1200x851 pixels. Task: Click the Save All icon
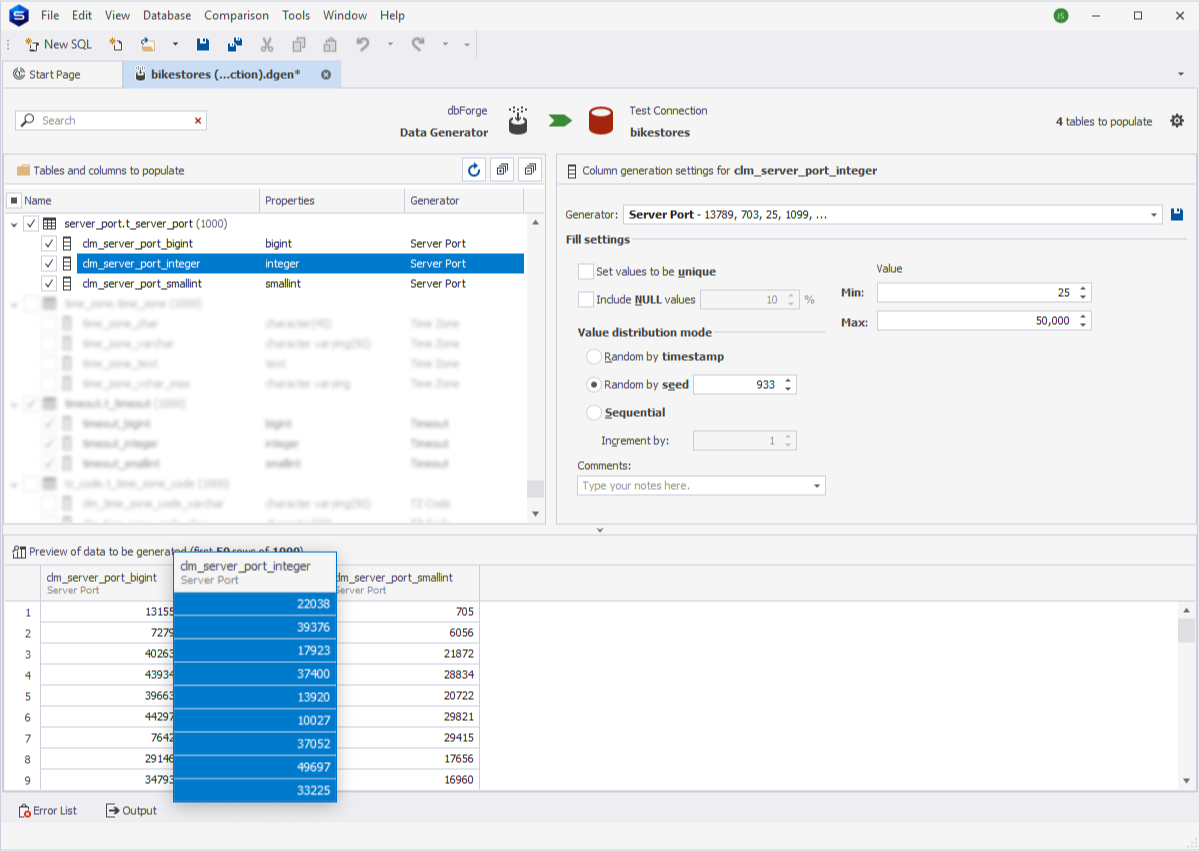tap(235, 44)
